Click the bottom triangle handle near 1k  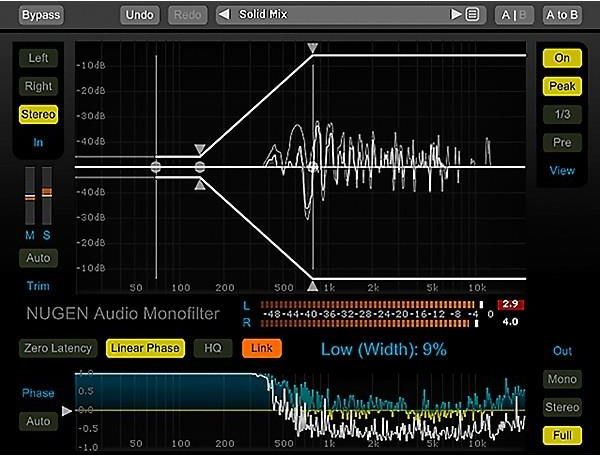(313, 286)
